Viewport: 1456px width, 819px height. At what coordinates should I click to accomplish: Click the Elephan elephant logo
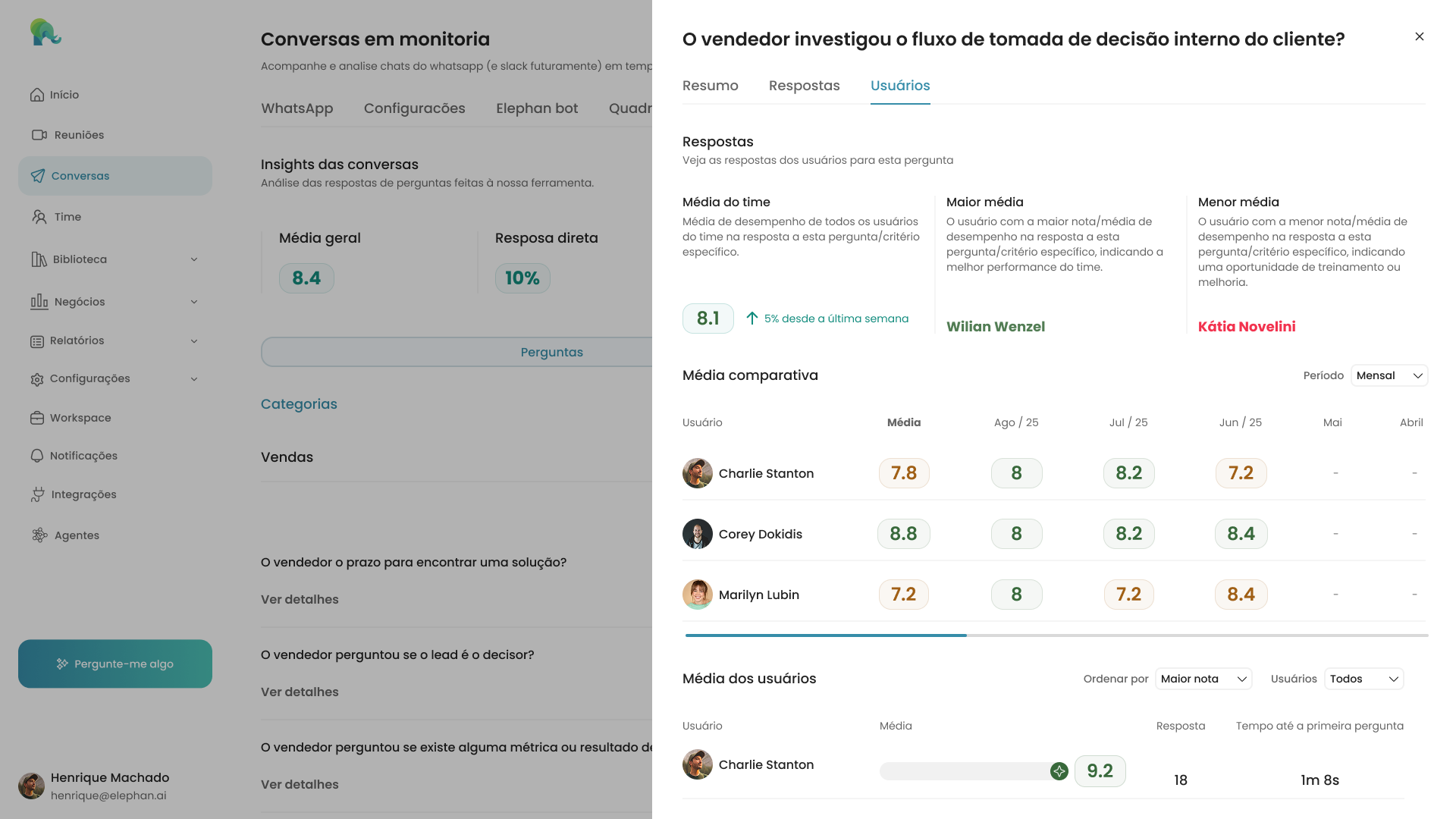(x=45, y=32)
